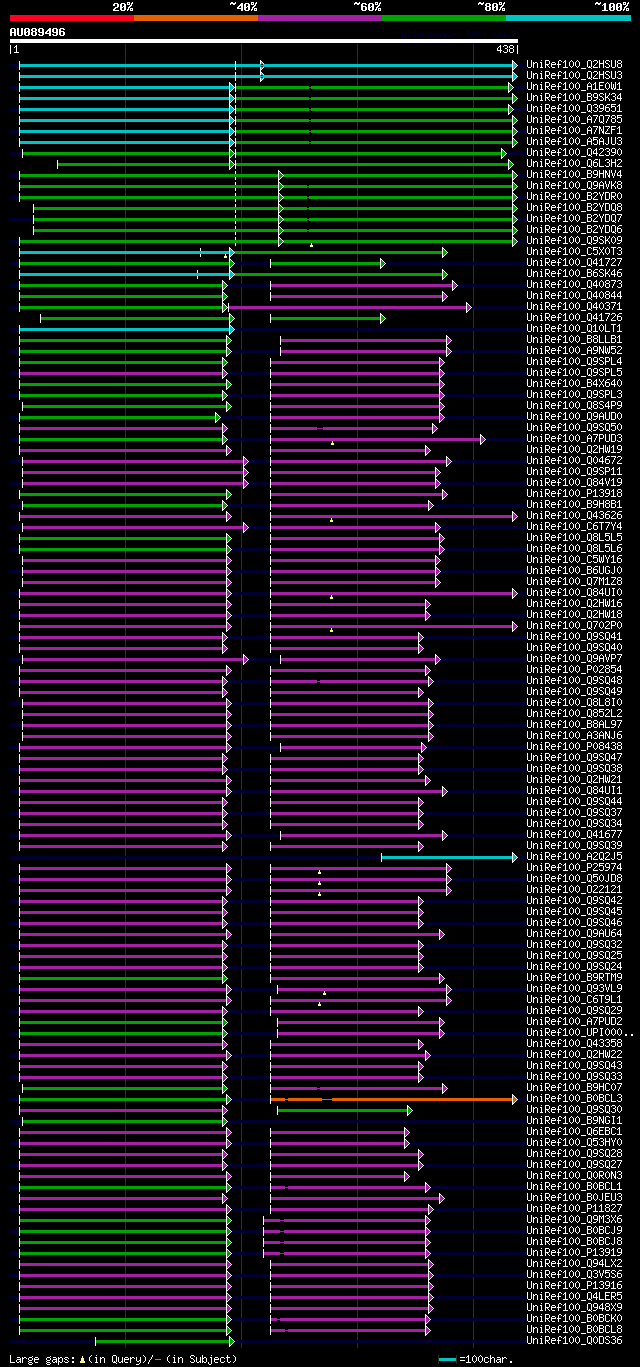Image resolution: width=640 pixels, height=1367 pixels.
Task: Click the UniRef100_P08438 label
Action: click(x=574, y=746)
